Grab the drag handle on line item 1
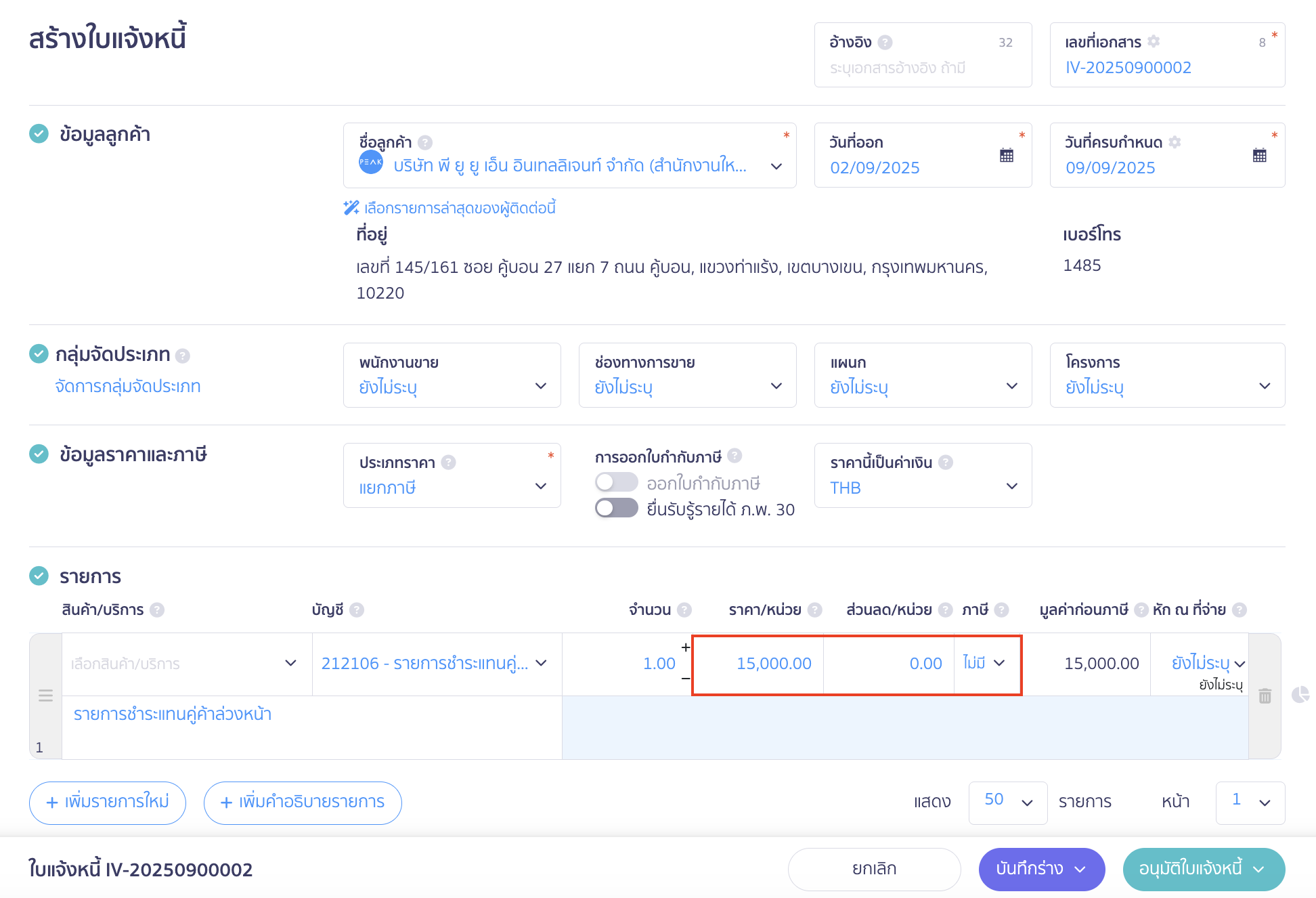 tap(45, 695)
